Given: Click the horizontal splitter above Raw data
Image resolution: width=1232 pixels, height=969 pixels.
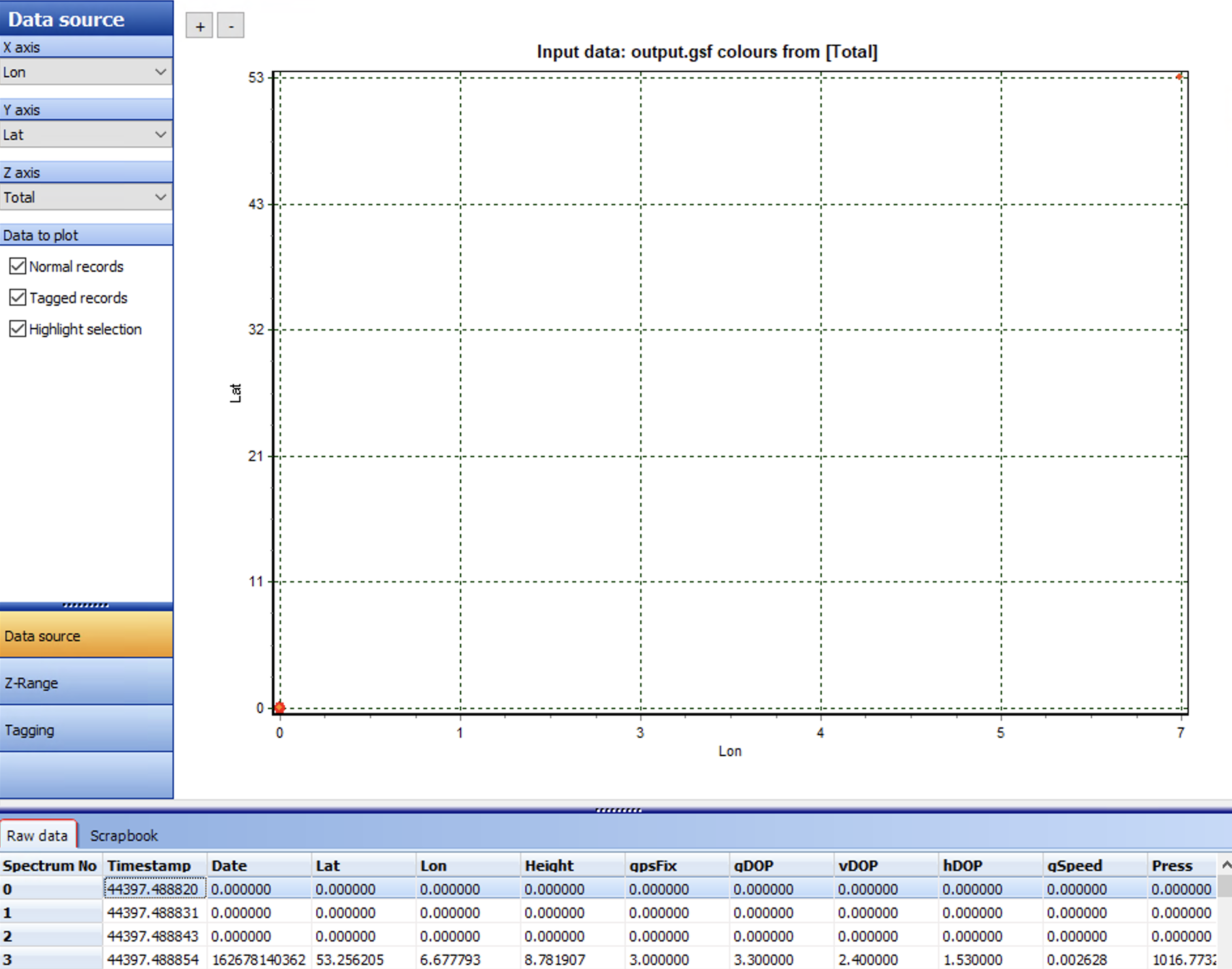Looking at the screenshot, I should (618, 810).
